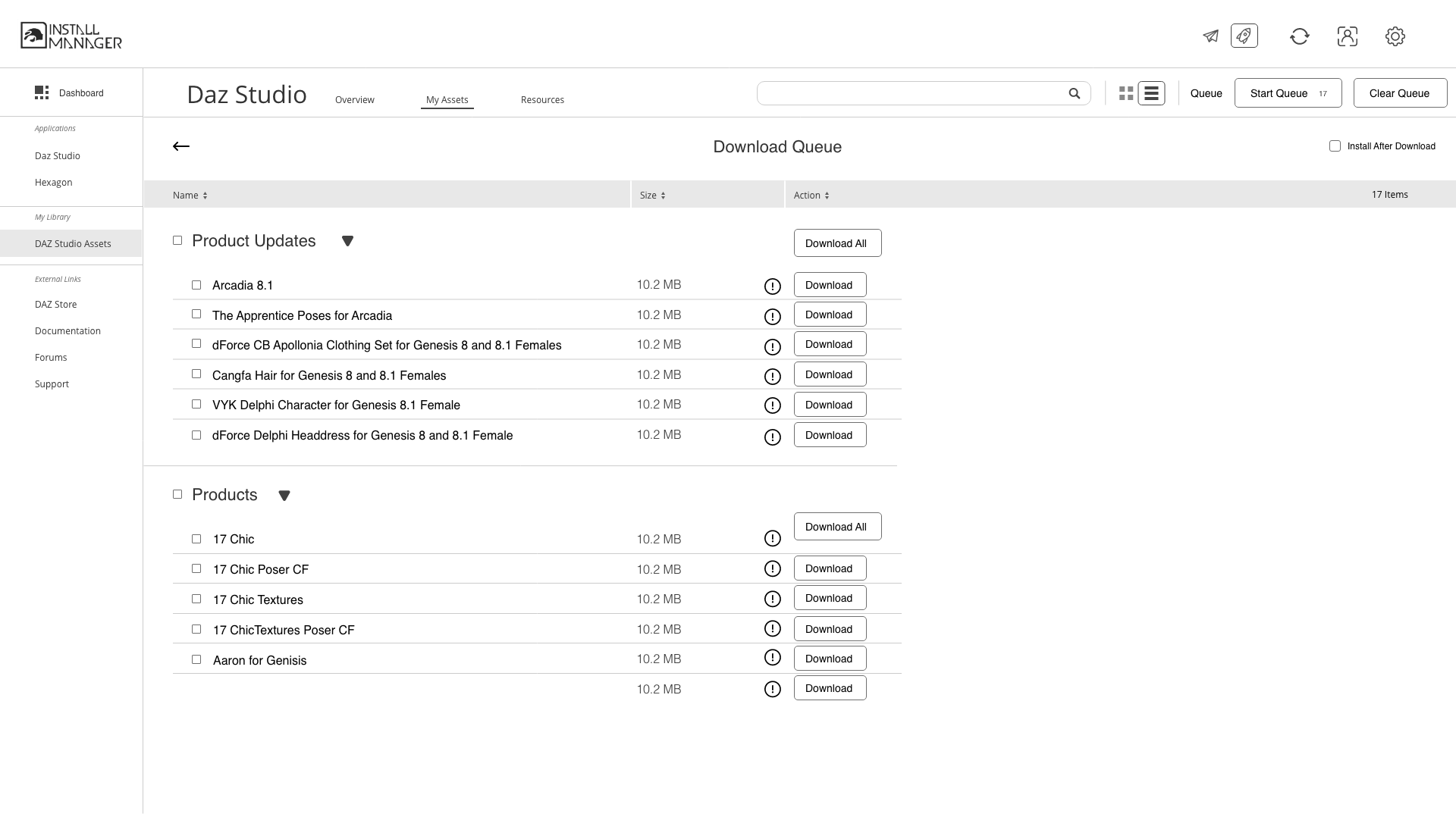Check the 17 Chic Textures item
This screenshot has height=817, width=1456.
(x=196, y=599)
